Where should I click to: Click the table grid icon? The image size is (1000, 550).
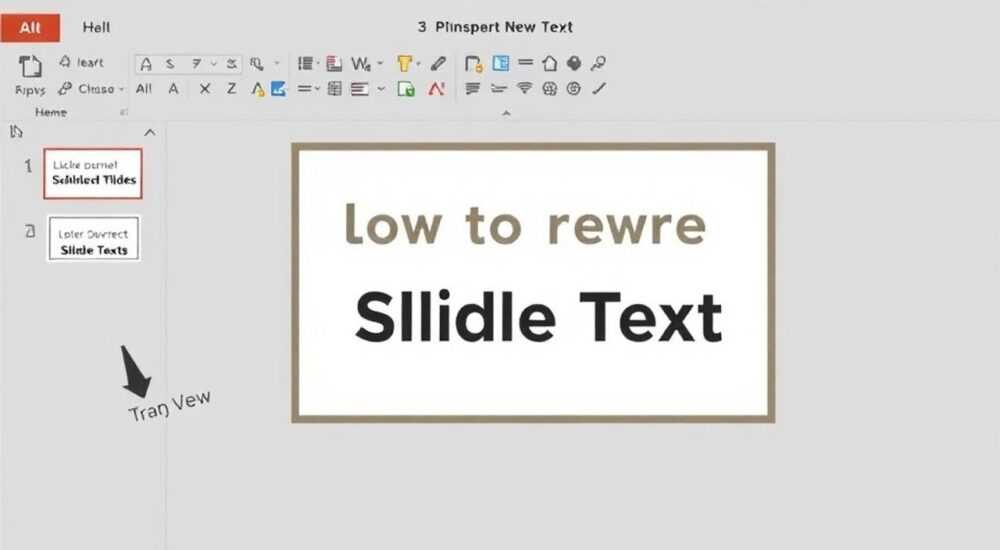click(334, 89)
